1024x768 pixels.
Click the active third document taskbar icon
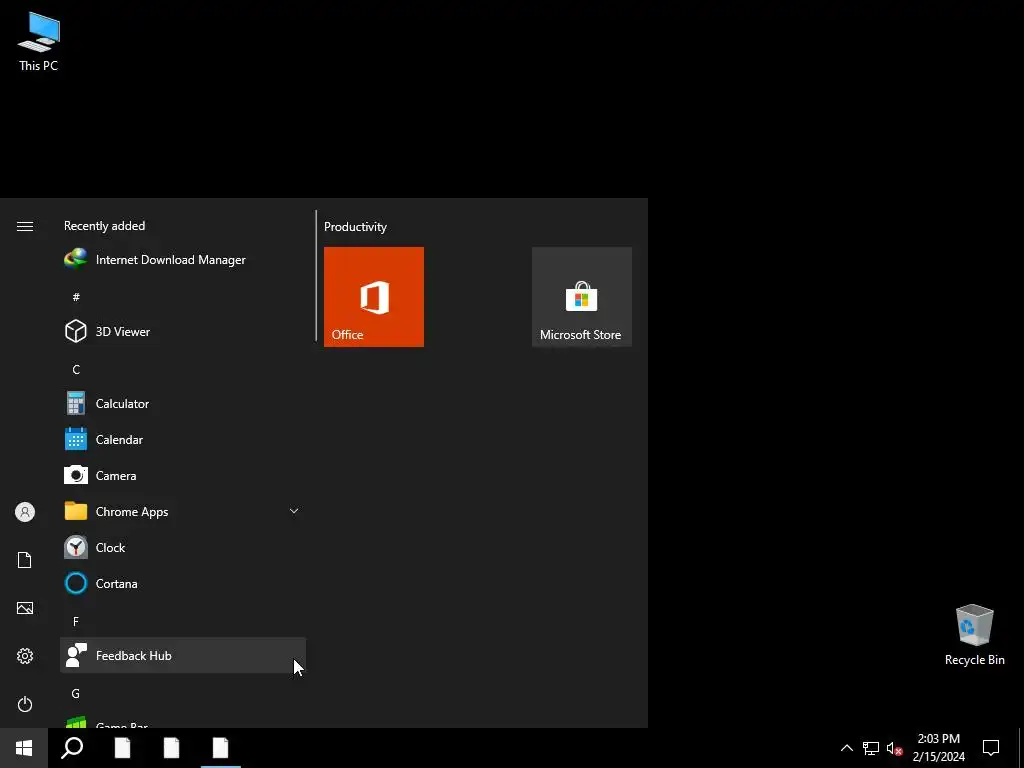coord(221,748)
